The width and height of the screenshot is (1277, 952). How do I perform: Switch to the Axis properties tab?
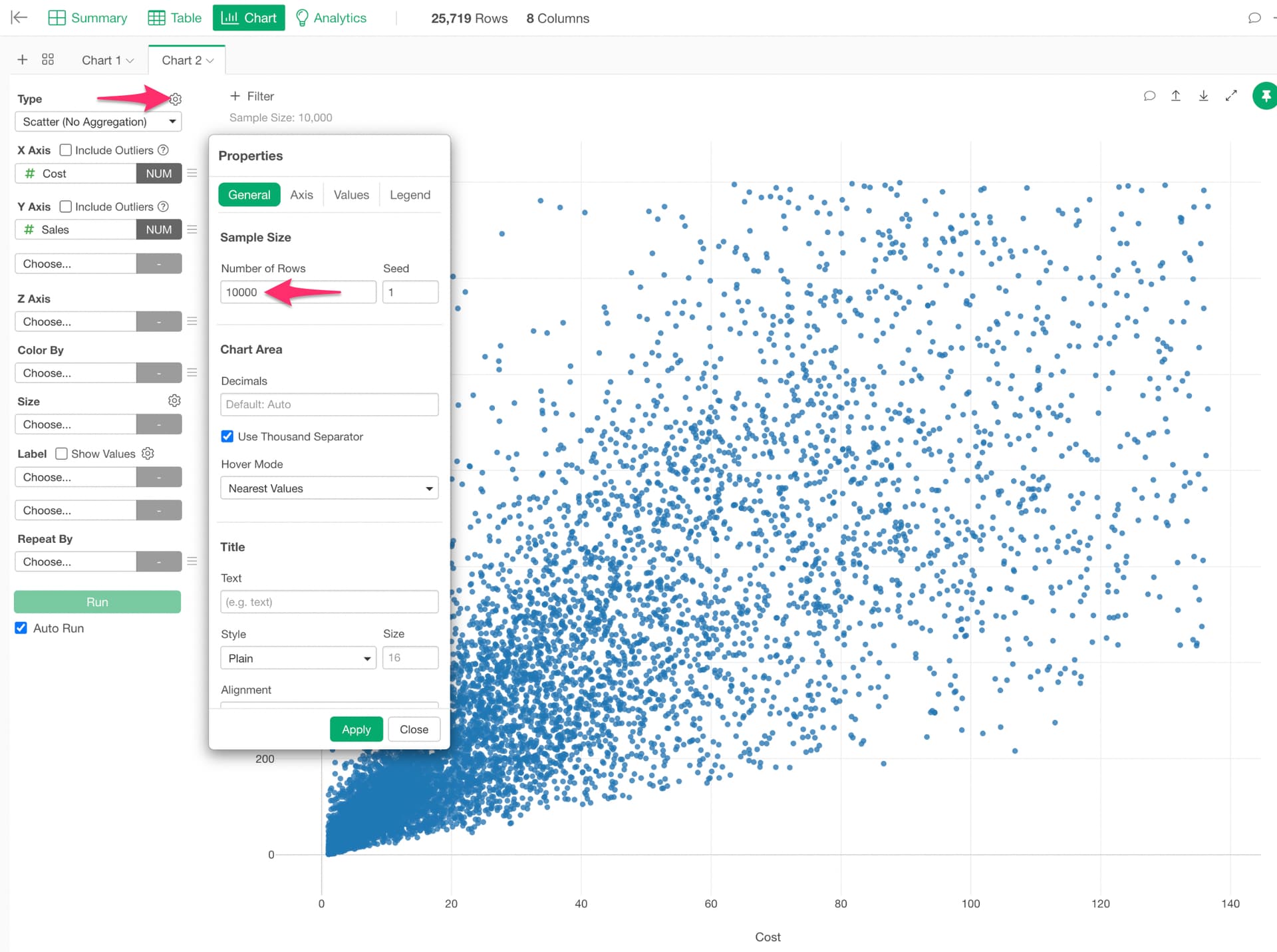[x=301, y=195]
